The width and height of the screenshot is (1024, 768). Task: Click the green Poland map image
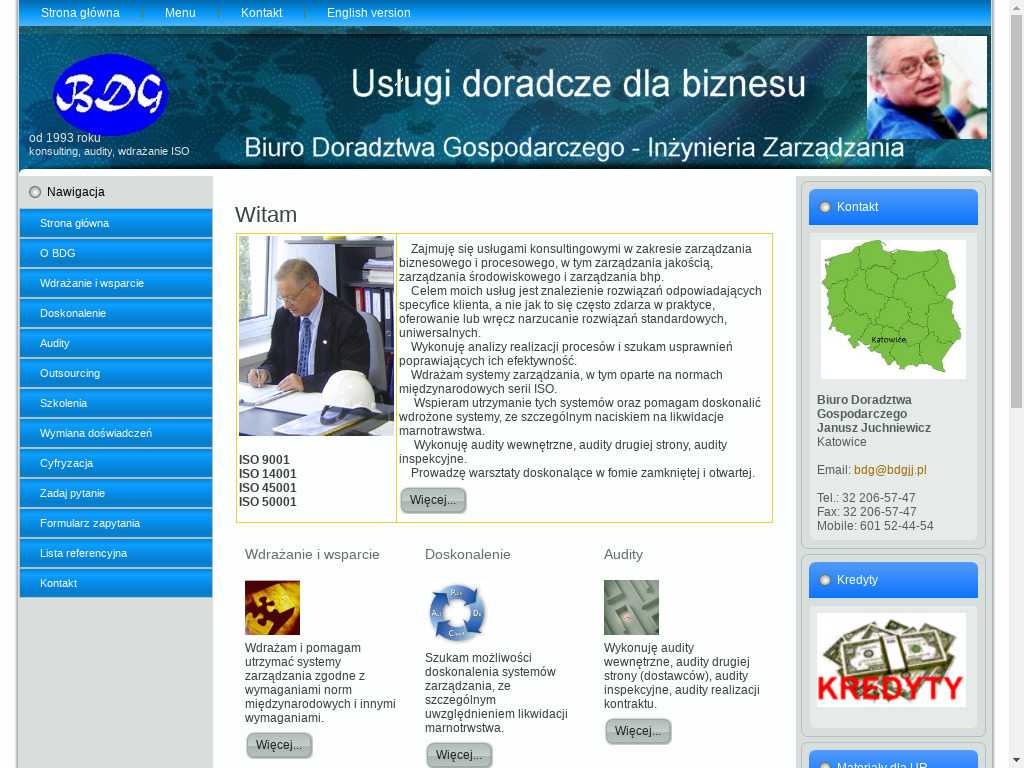pyautogui.click(x=893, y=309)
